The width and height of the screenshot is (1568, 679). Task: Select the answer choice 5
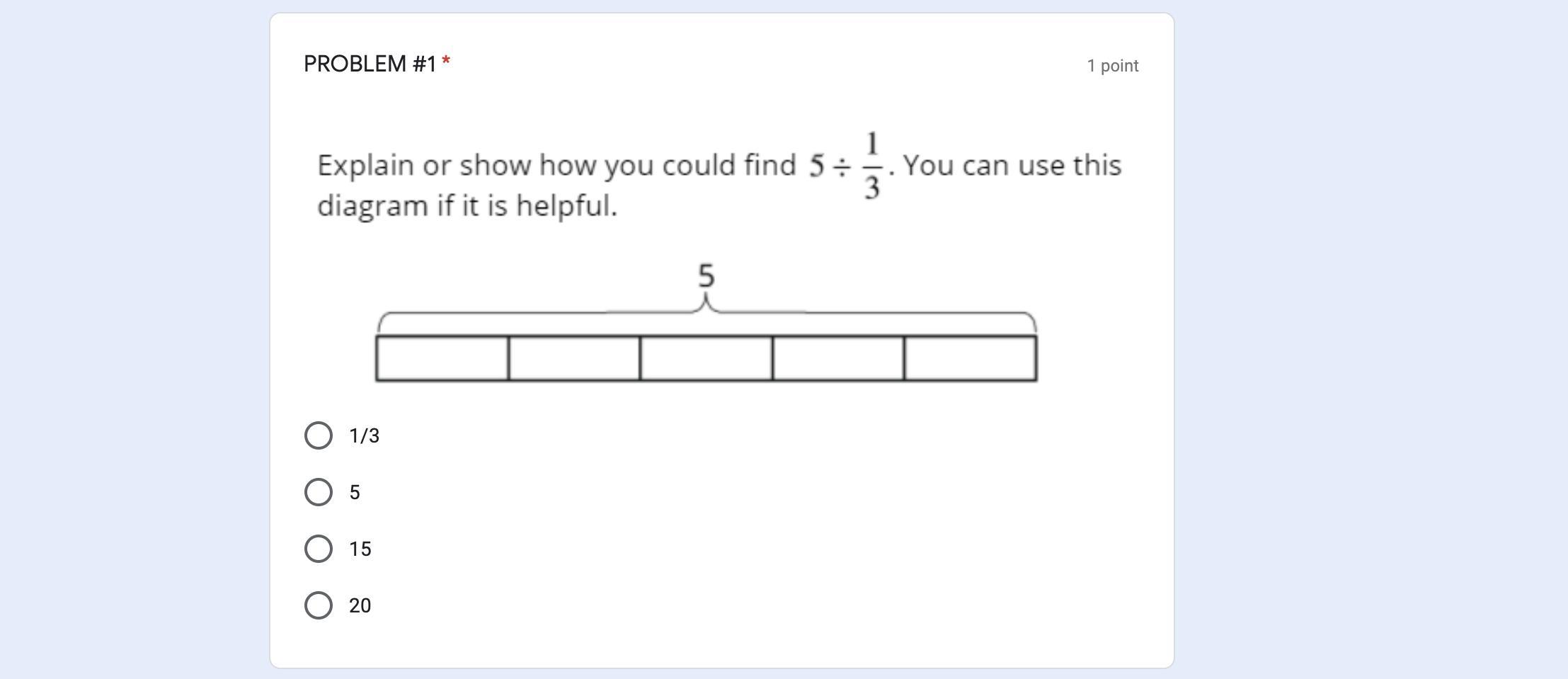click(x=319, y=491)
